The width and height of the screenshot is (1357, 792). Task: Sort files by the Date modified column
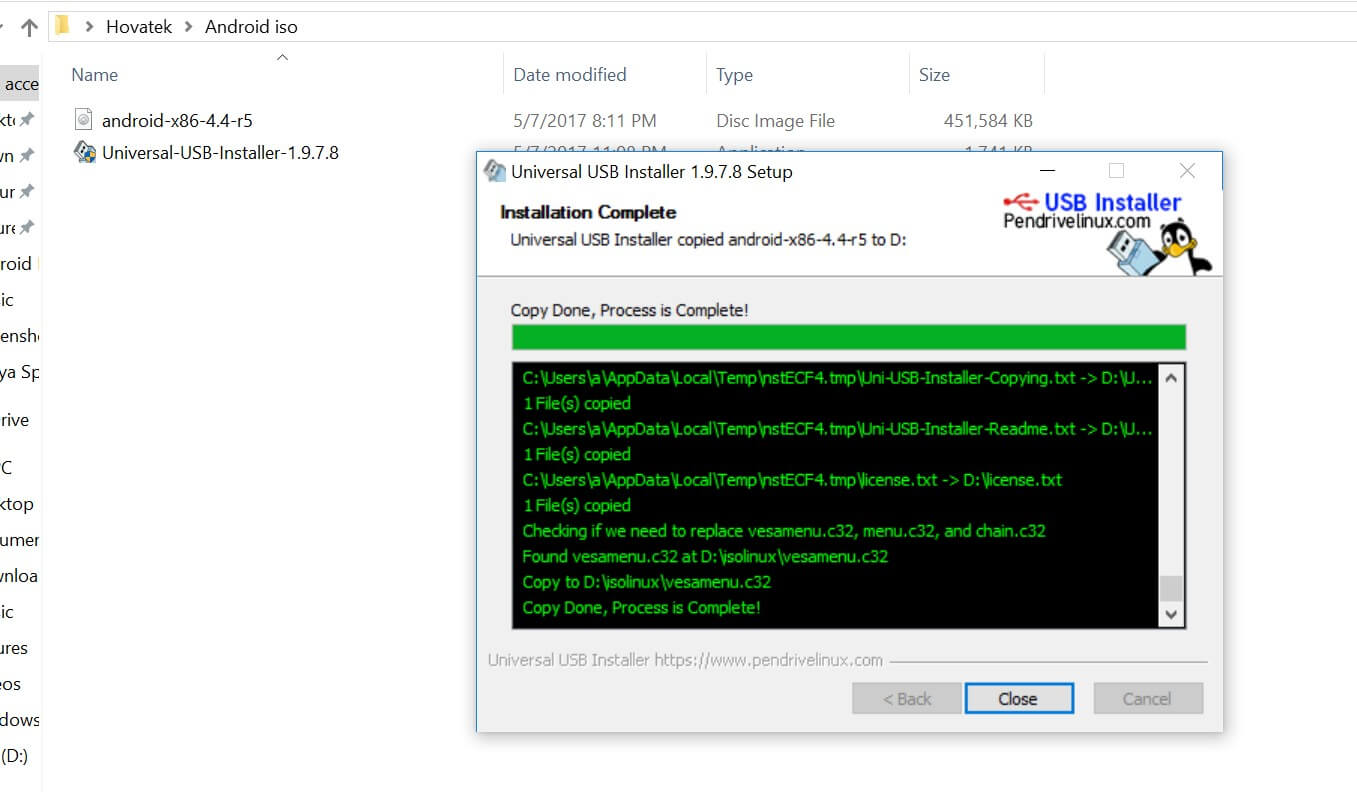coord(568,74)
